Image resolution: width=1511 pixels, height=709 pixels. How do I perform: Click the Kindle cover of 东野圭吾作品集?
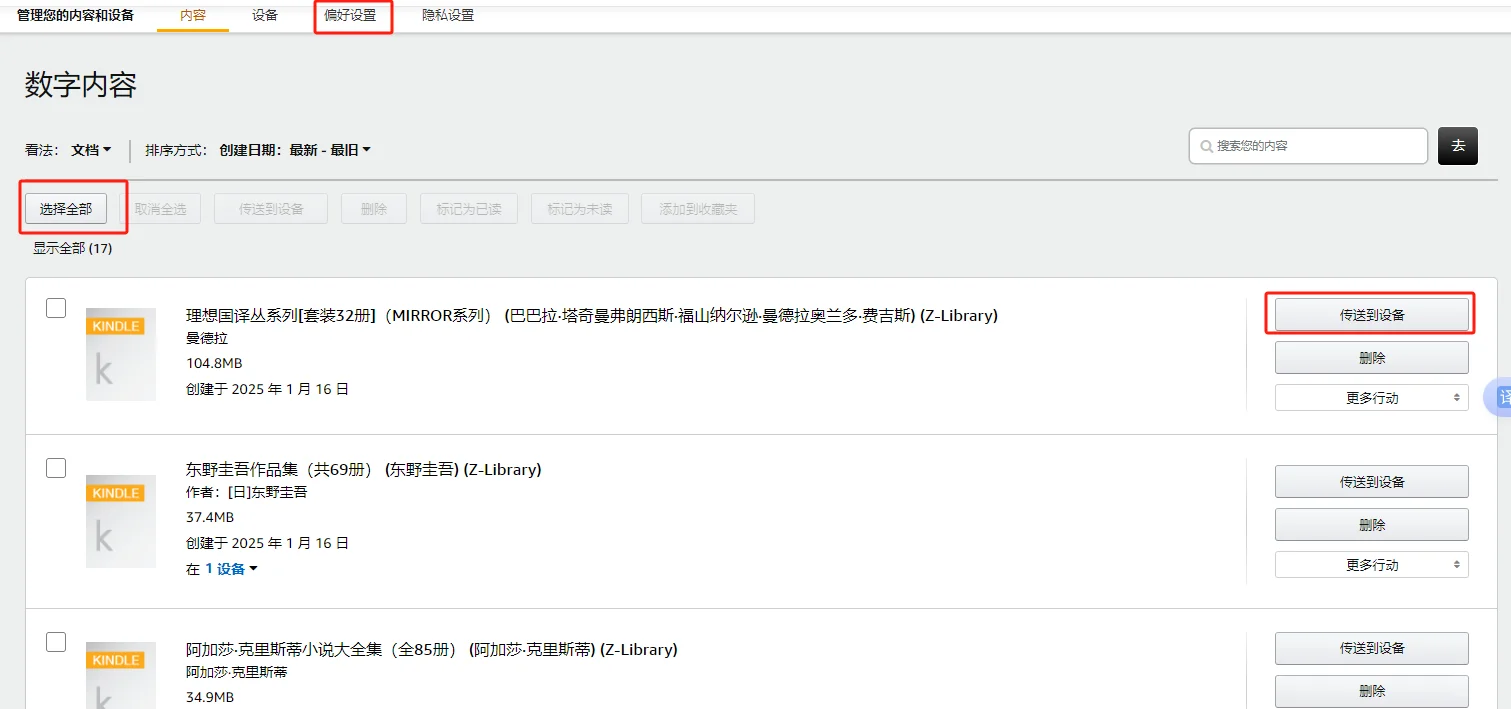click(x=121, y=521)
